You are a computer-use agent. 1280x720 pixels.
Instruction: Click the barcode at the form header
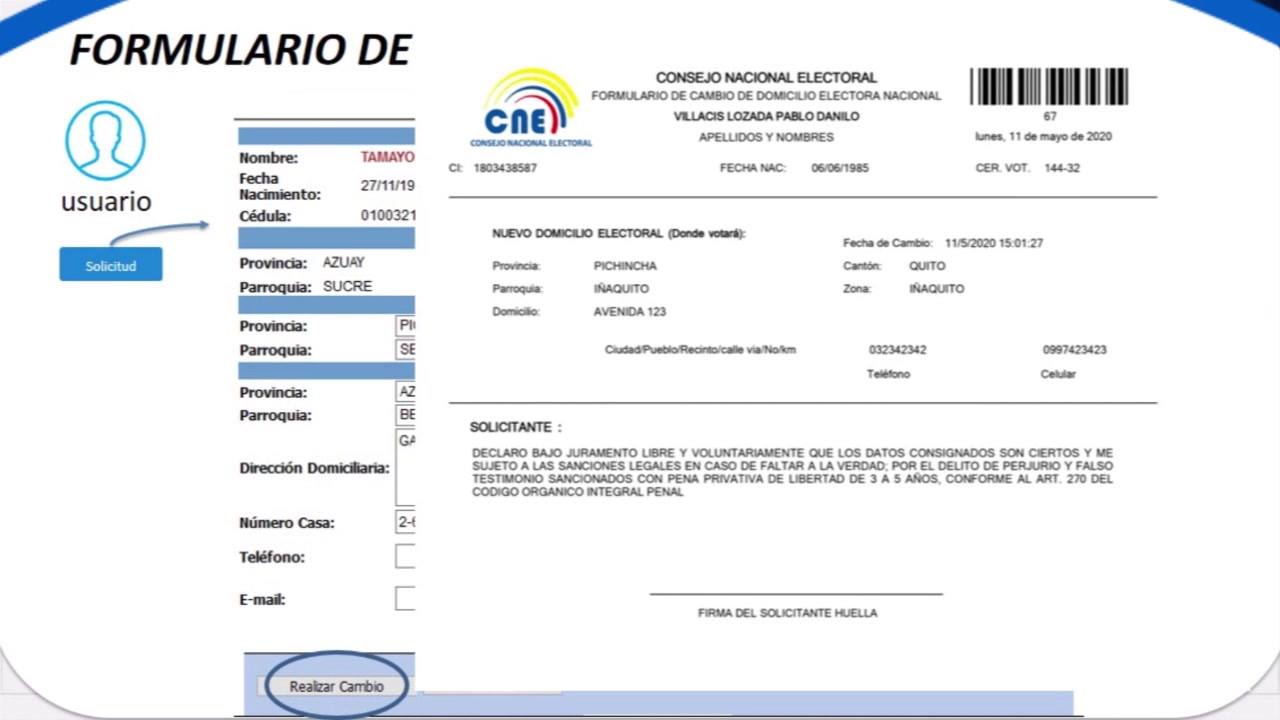pyautogui.click(x=1049, y=87)
